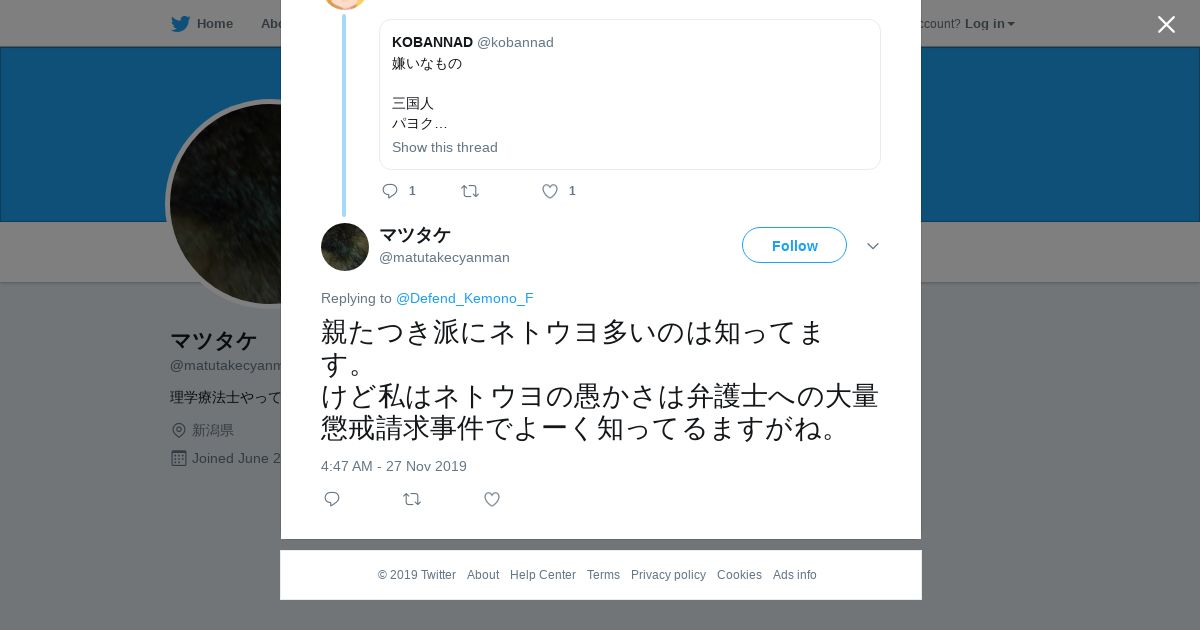Image resolution: width=1200 pixels, height=630 pixels.
Task: Close the tweet overlay with X
Action: coord(1166,24)
